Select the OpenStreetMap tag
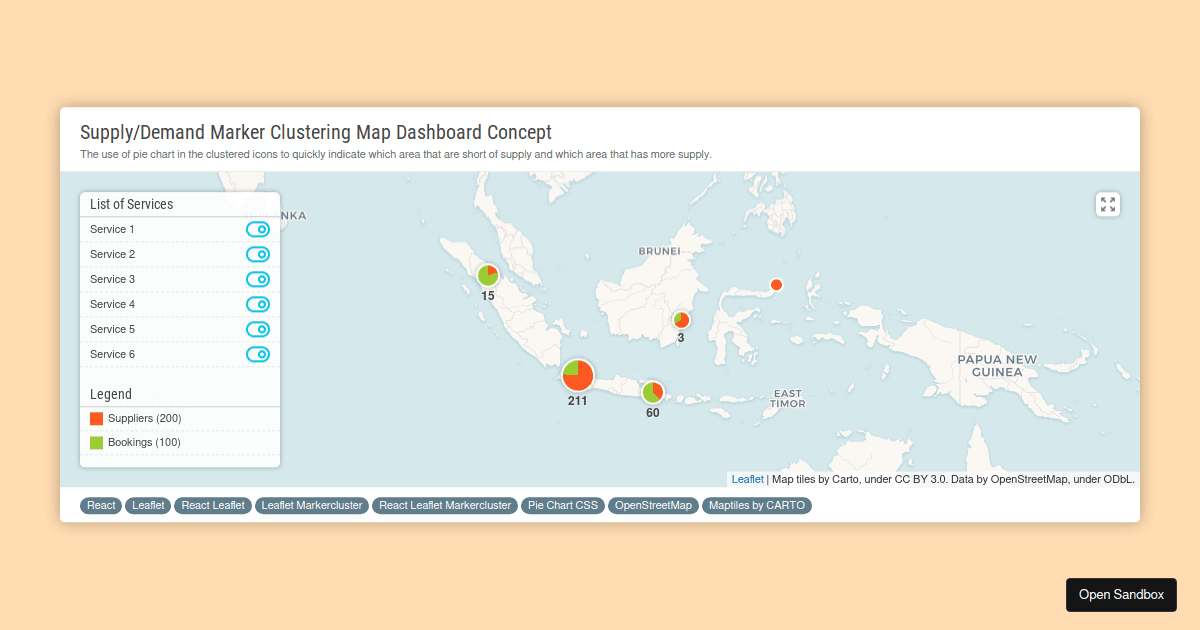 653,505
